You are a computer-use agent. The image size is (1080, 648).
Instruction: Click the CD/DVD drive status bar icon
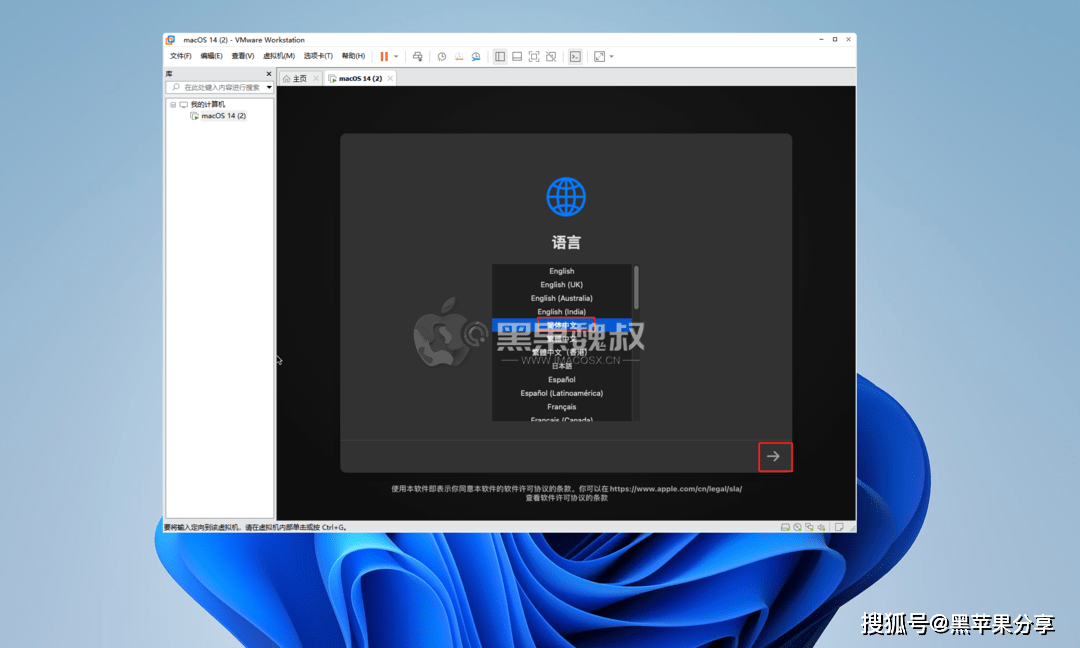click(798, 527)
